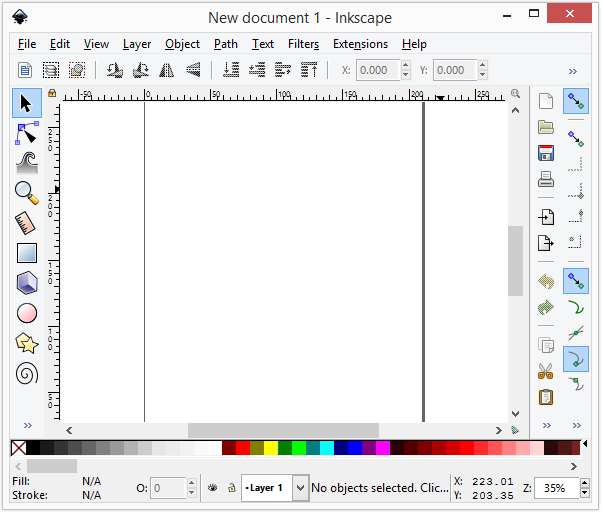
Task: Open the Filters menu
Action: (x=304, y=44)
